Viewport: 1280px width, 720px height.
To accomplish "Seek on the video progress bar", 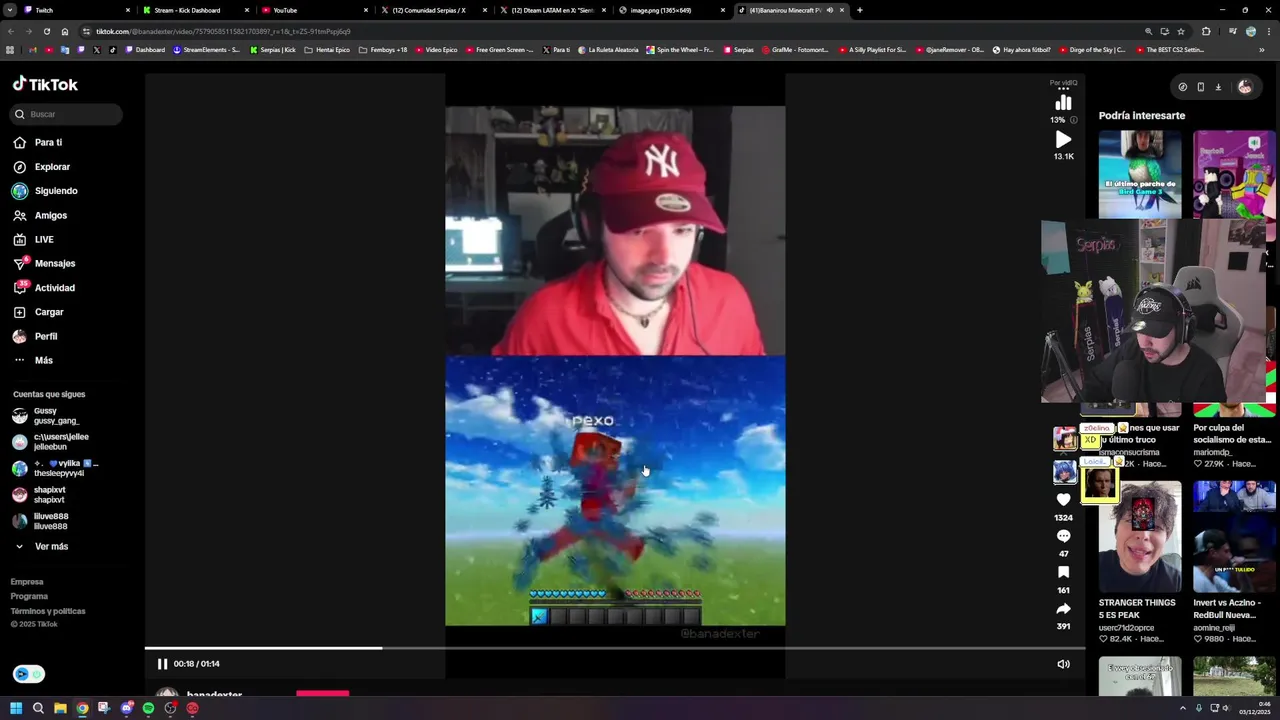I will pyautogui.click(x=615, y=648).
